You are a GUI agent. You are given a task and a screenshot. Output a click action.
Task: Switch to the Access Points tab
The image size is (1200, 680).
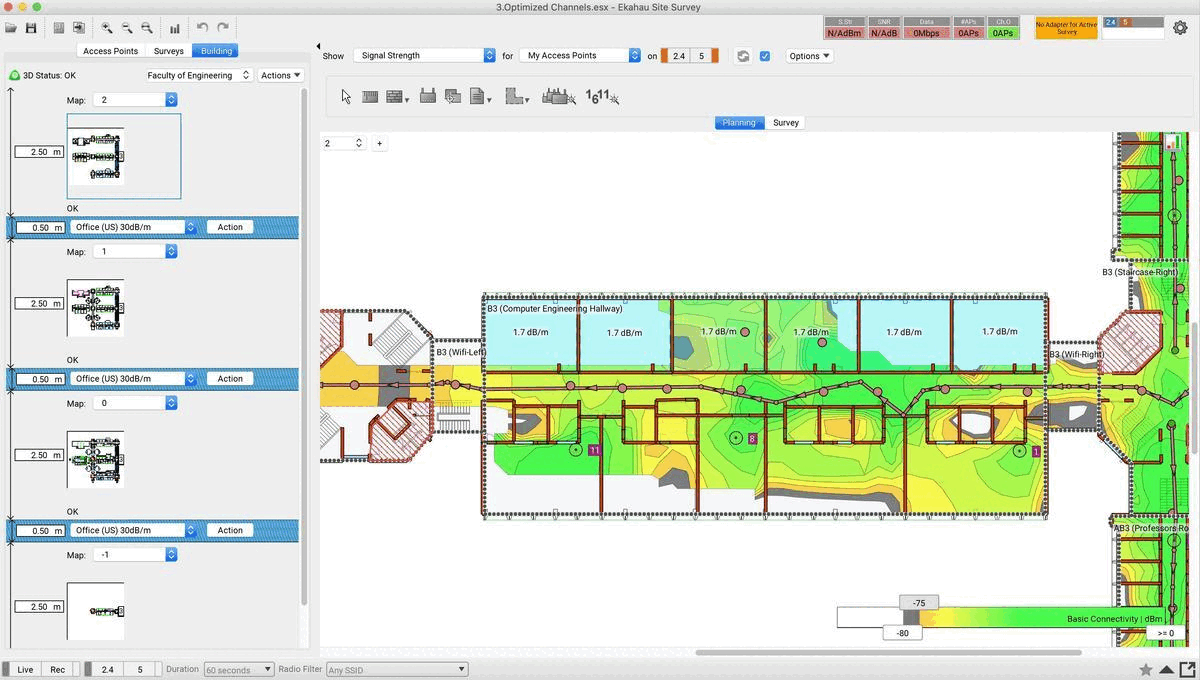[110, 51]
